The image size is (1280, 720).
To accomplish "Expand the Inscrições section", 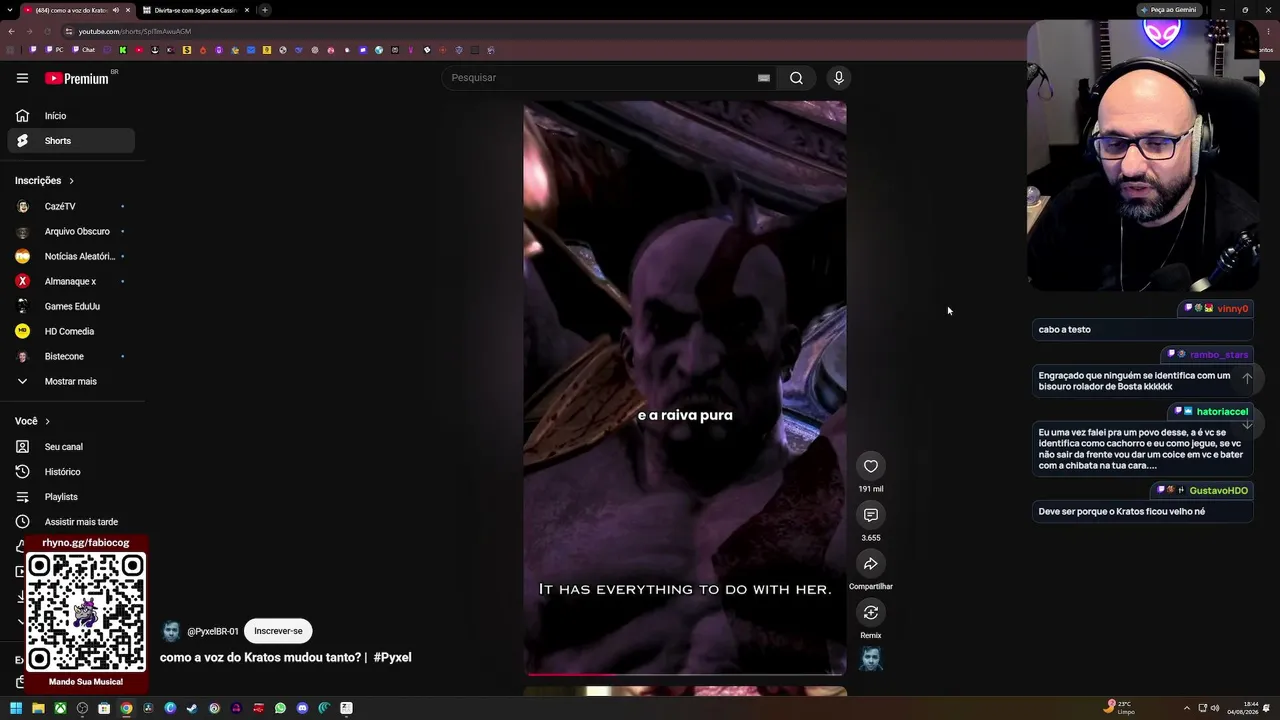I will [x=45, y=181].
